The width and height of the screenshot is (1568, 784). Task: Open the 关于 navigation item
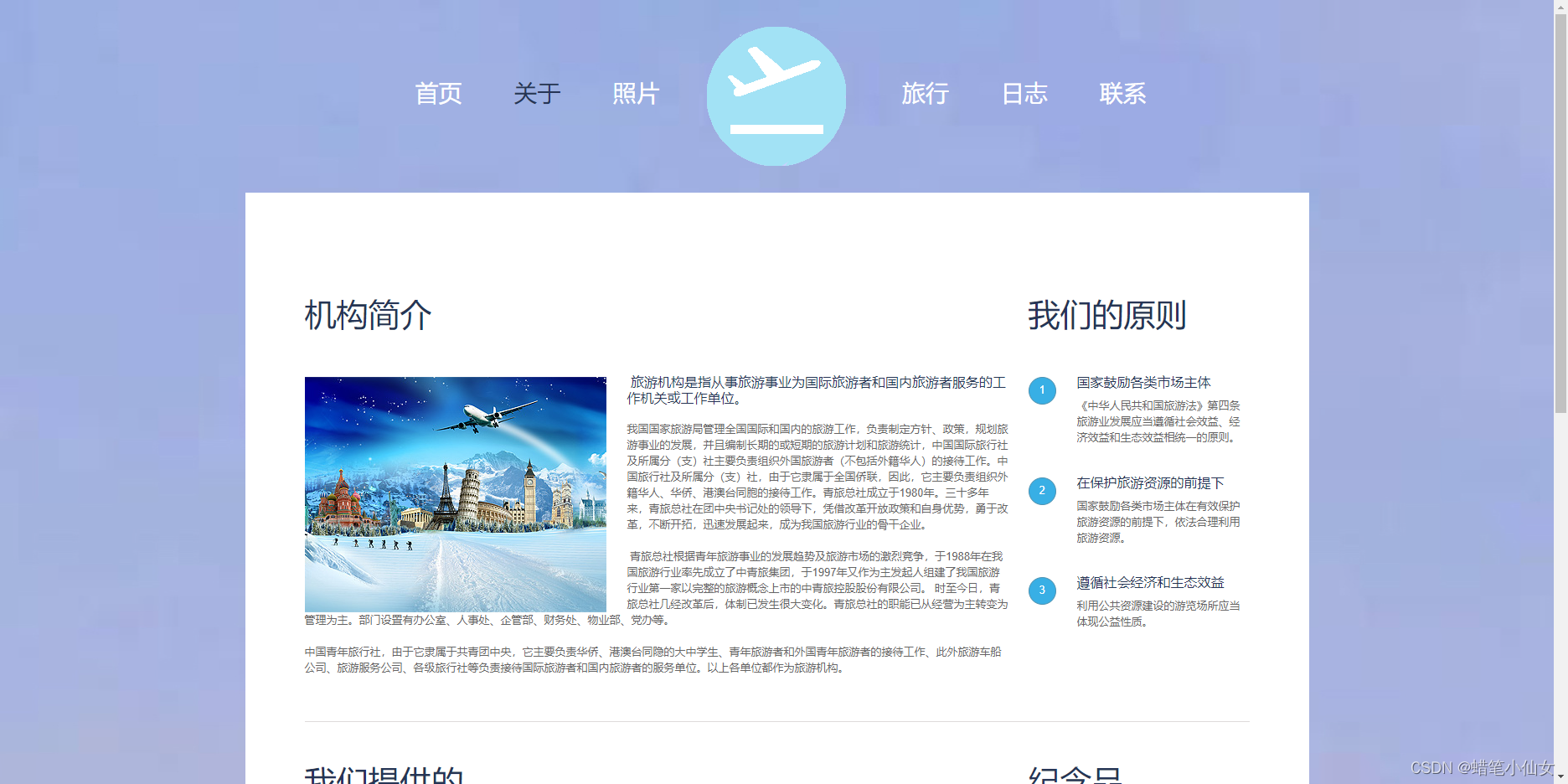(537, 95)
